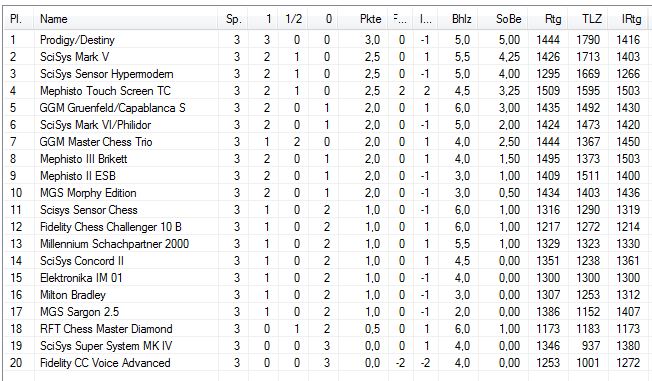Click the TLZ column header
The width and height of the screenshot is (652, 381).
tap(588, 19)
